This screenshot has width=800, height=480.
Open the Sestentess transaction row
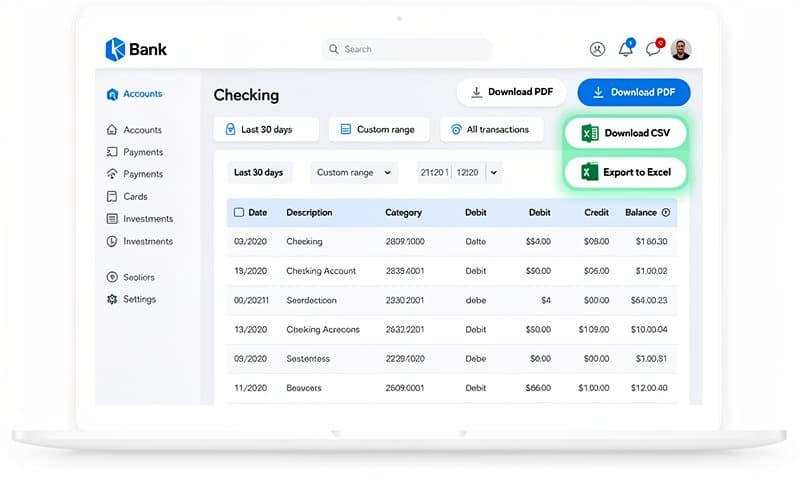(452, 359)
